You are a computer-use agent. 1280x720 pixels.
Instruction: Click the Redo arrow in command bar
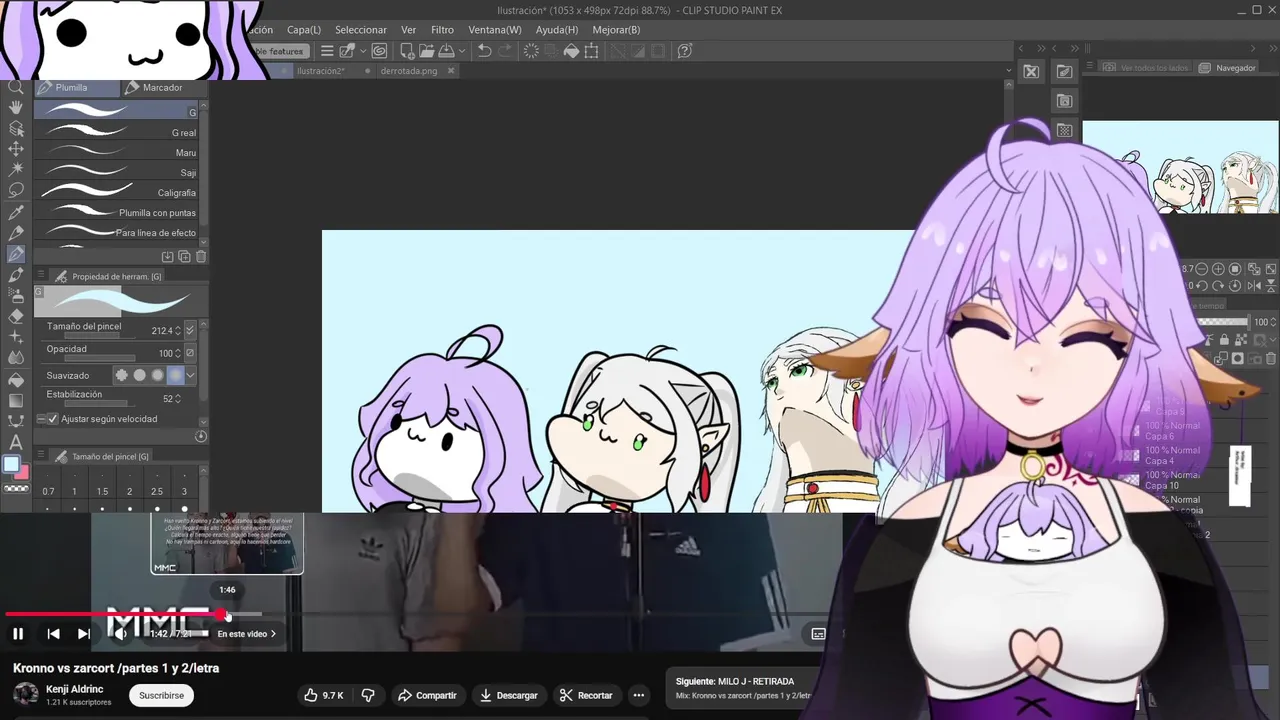(505, 51)
